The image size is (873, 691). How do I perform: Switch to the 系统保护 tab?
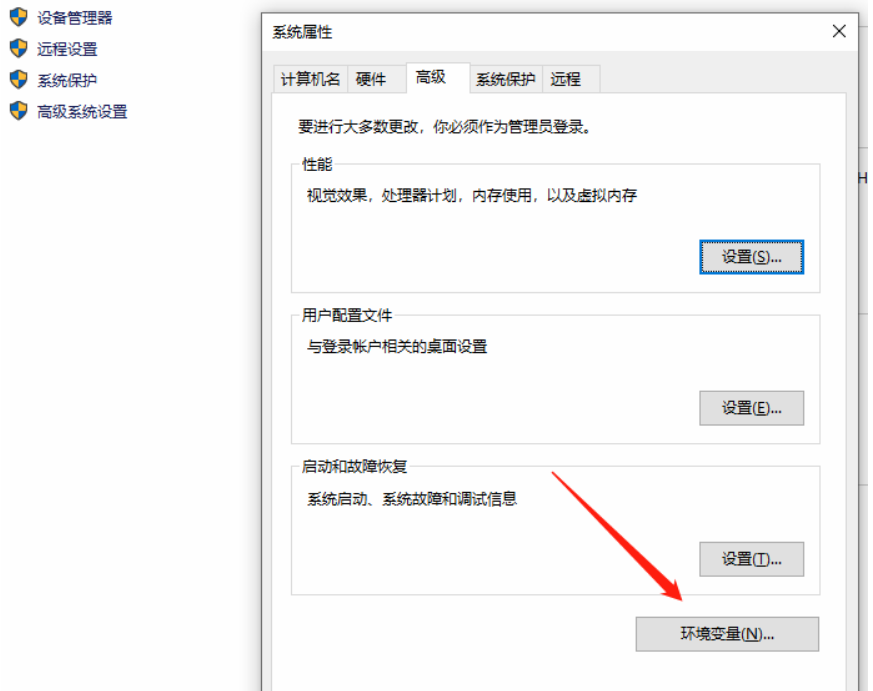tap(506, 79)
